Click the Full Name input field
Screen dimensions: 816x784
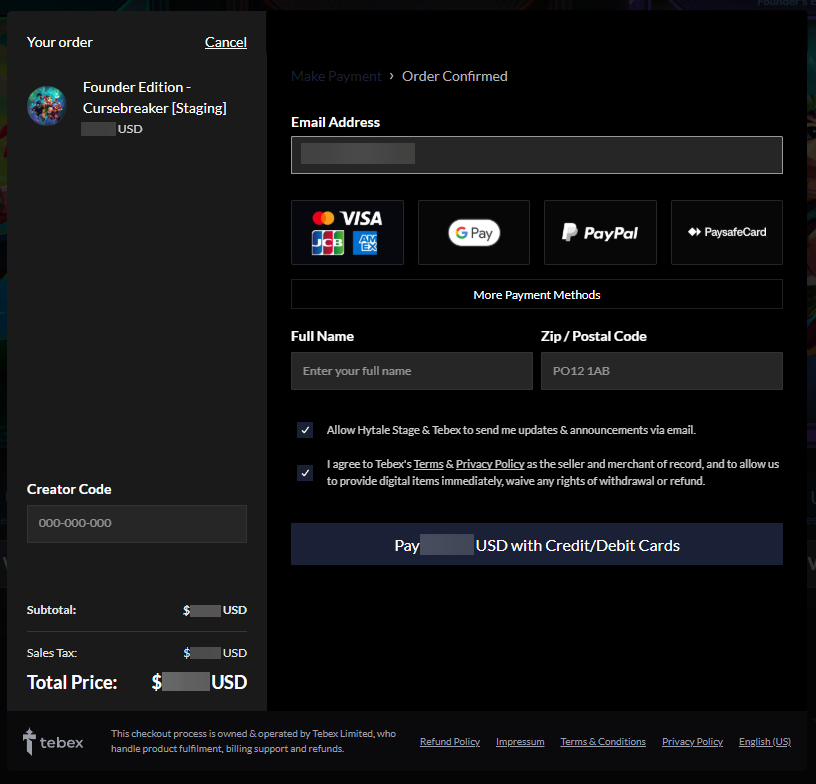tap(411, 371)
